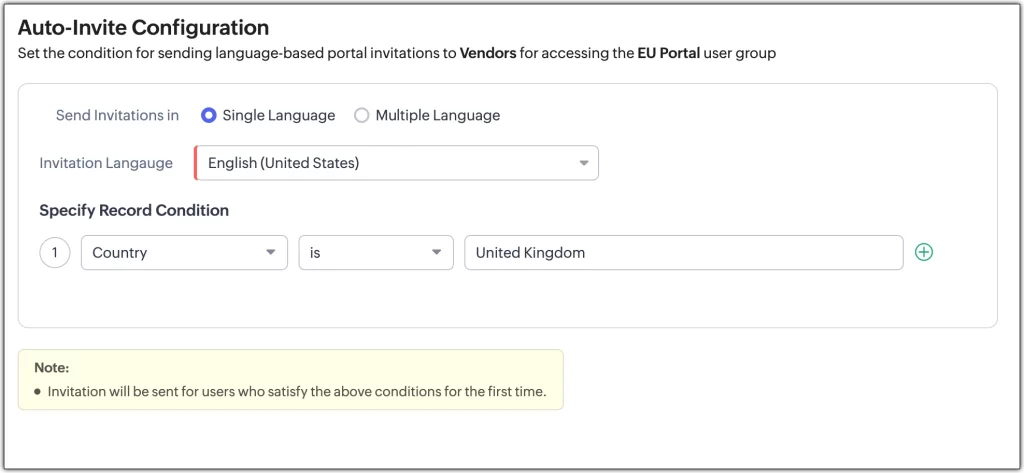Viewport: 1024px width, 473px height.
Task: Click the United Kingdom value field
Action: 684,253
